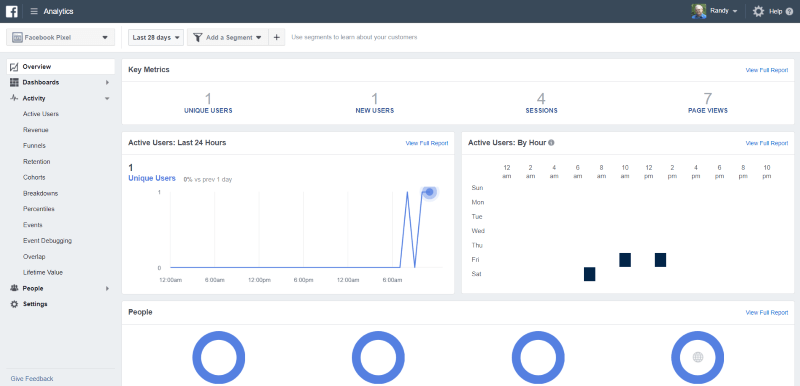Open Lifetime Value in the sidebar

43,272
